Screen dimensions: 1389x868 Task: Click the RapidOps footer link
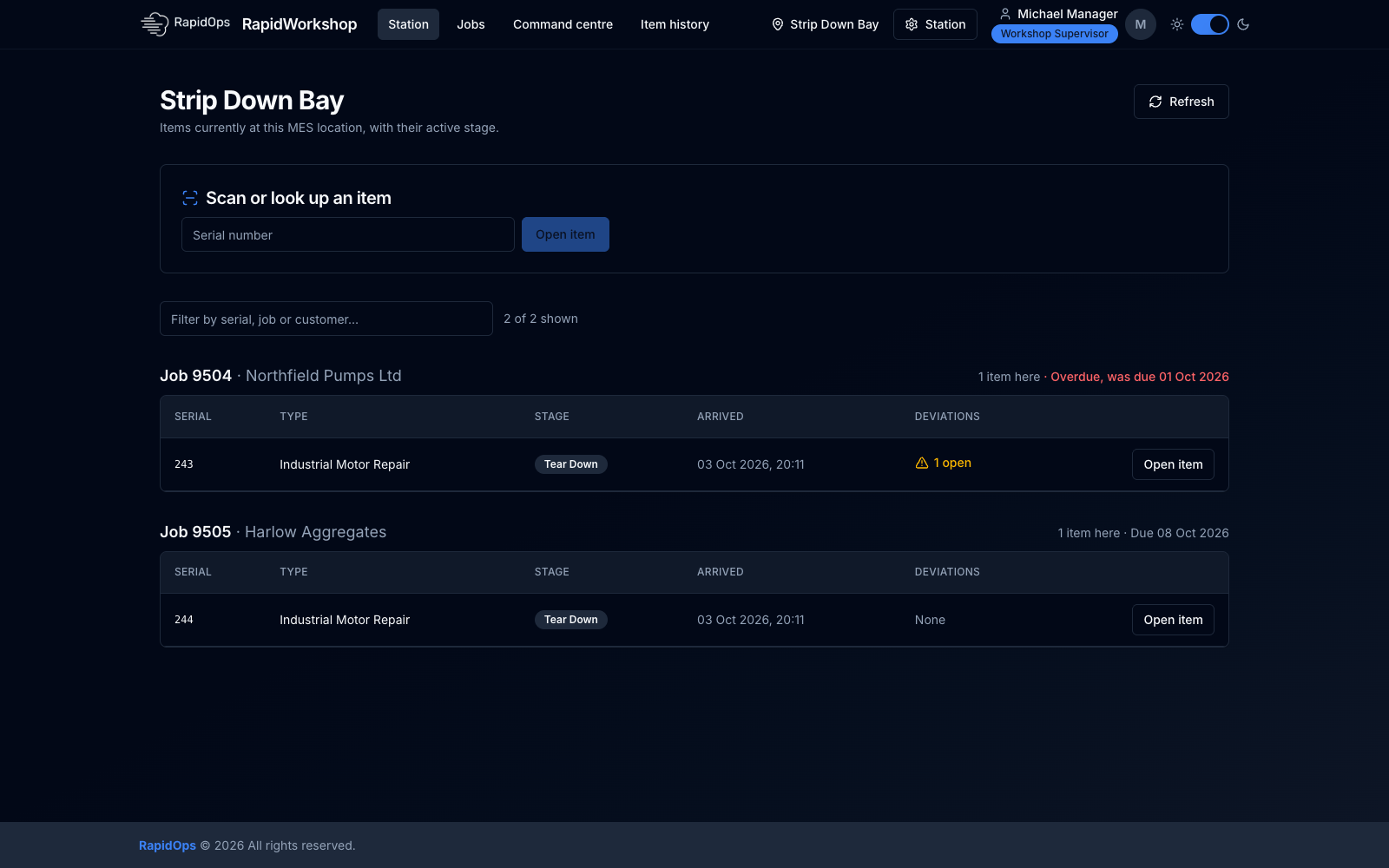[168, 845]
